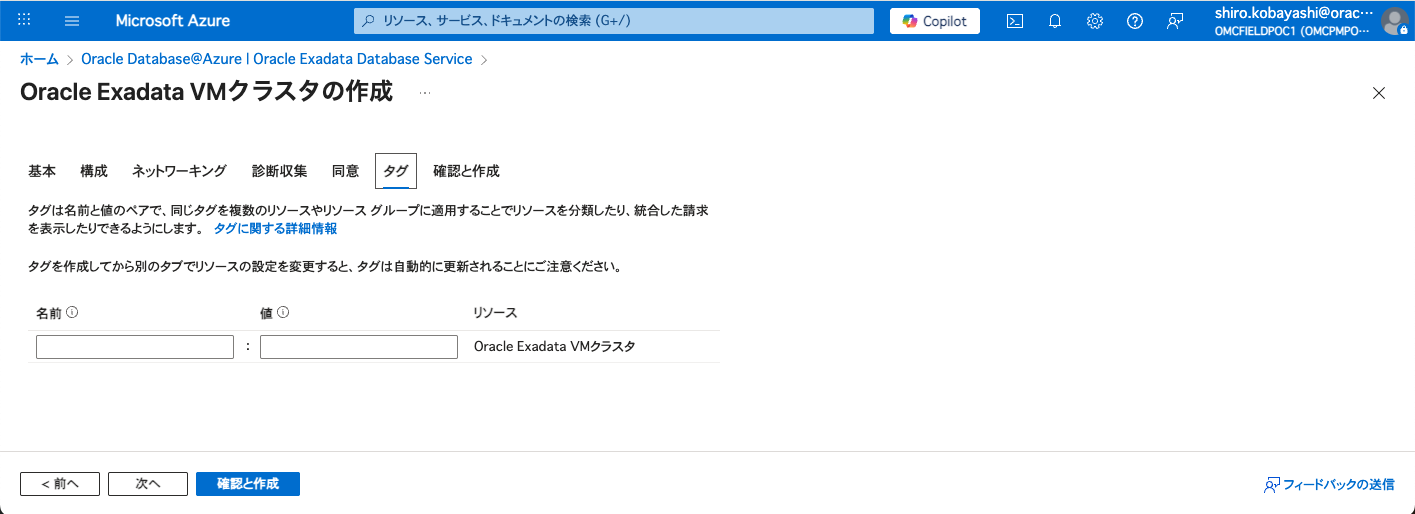Screen dimensions: 1415x514
Task: Go to ホーム breadcrumb link
Action: coord(40,59)
